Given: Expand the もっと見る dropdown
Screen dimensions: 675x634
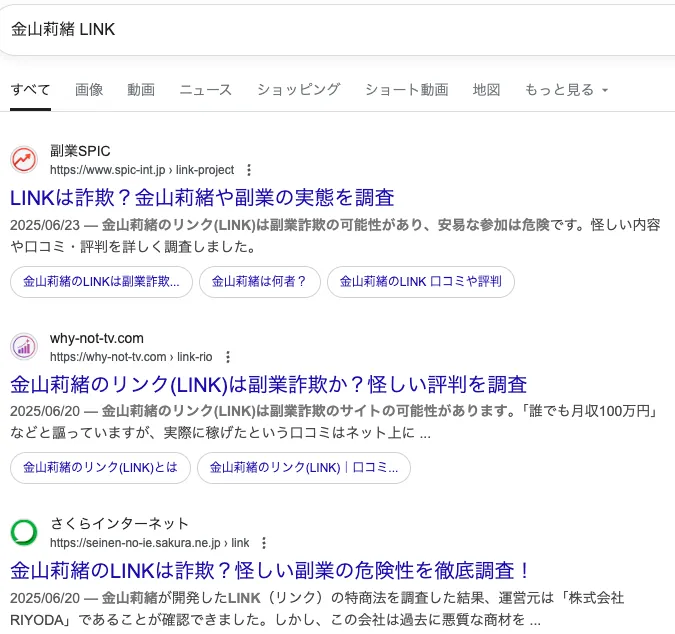Looking at the screenshot, I should tap(566, 90).
